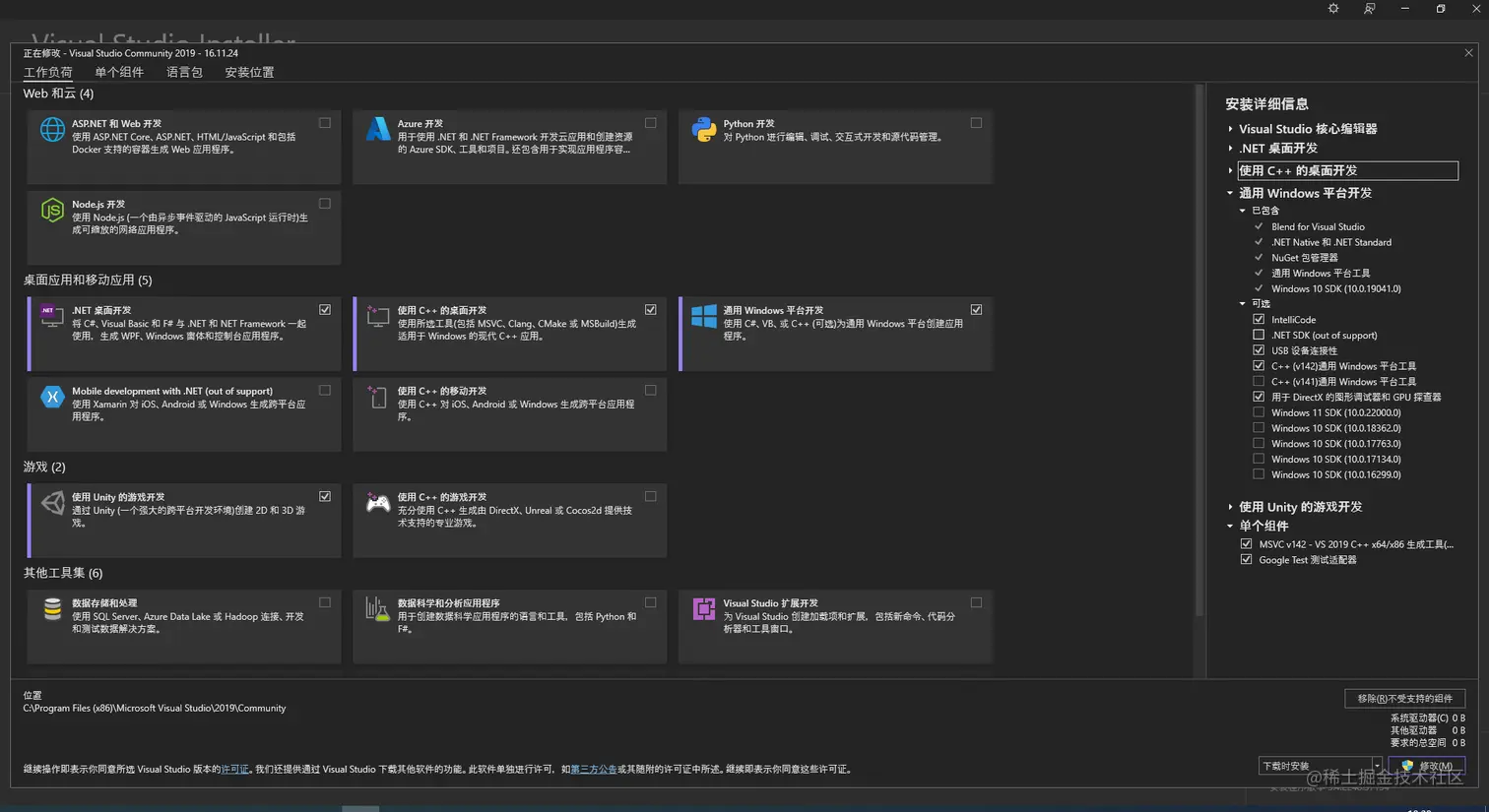Click the install location path text
Viewport: 1489px width, 812px height.
(155, 709)
